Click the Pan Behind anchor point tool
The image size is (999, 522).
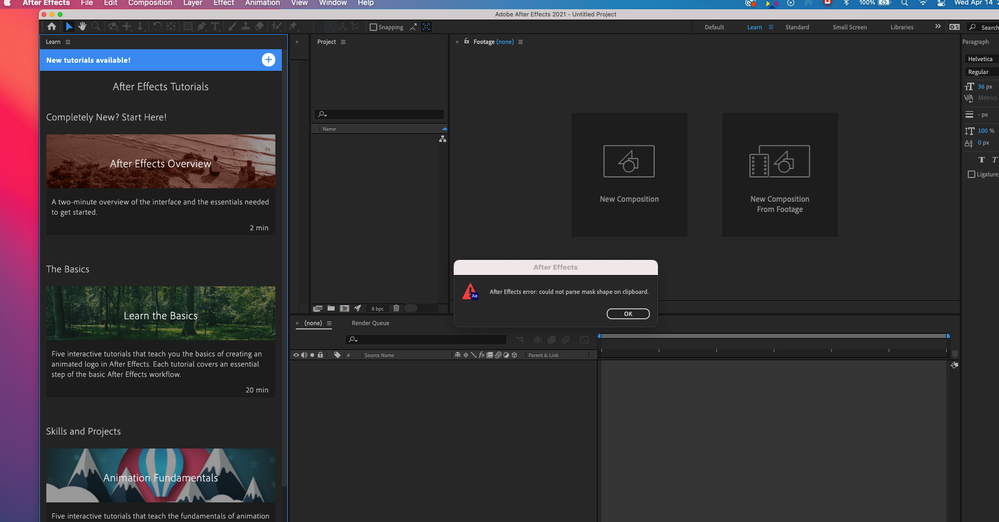tap(171, 27)
